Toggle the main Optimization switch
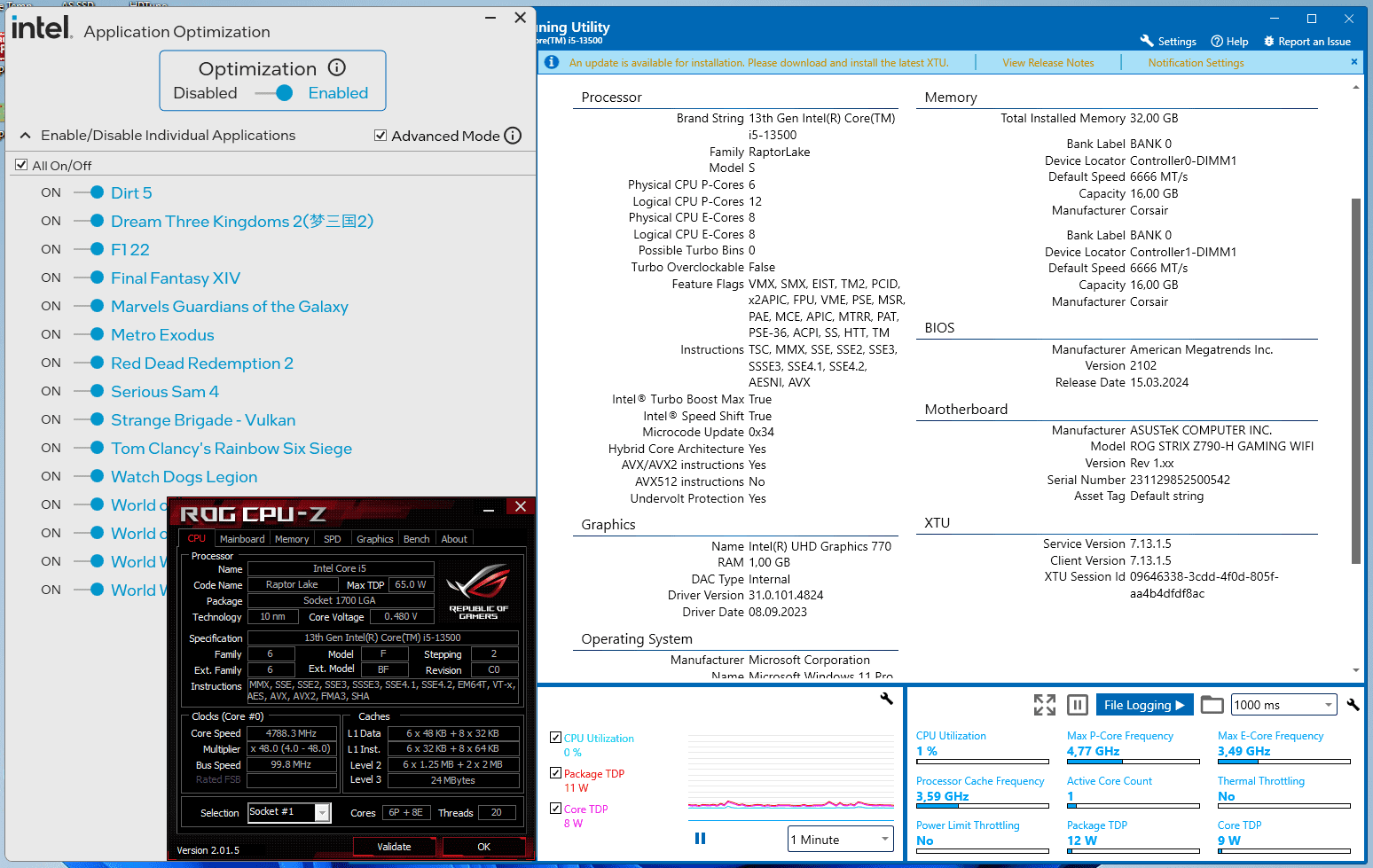The width and height of the screenshot is (1373, 868). pos(274,93)
